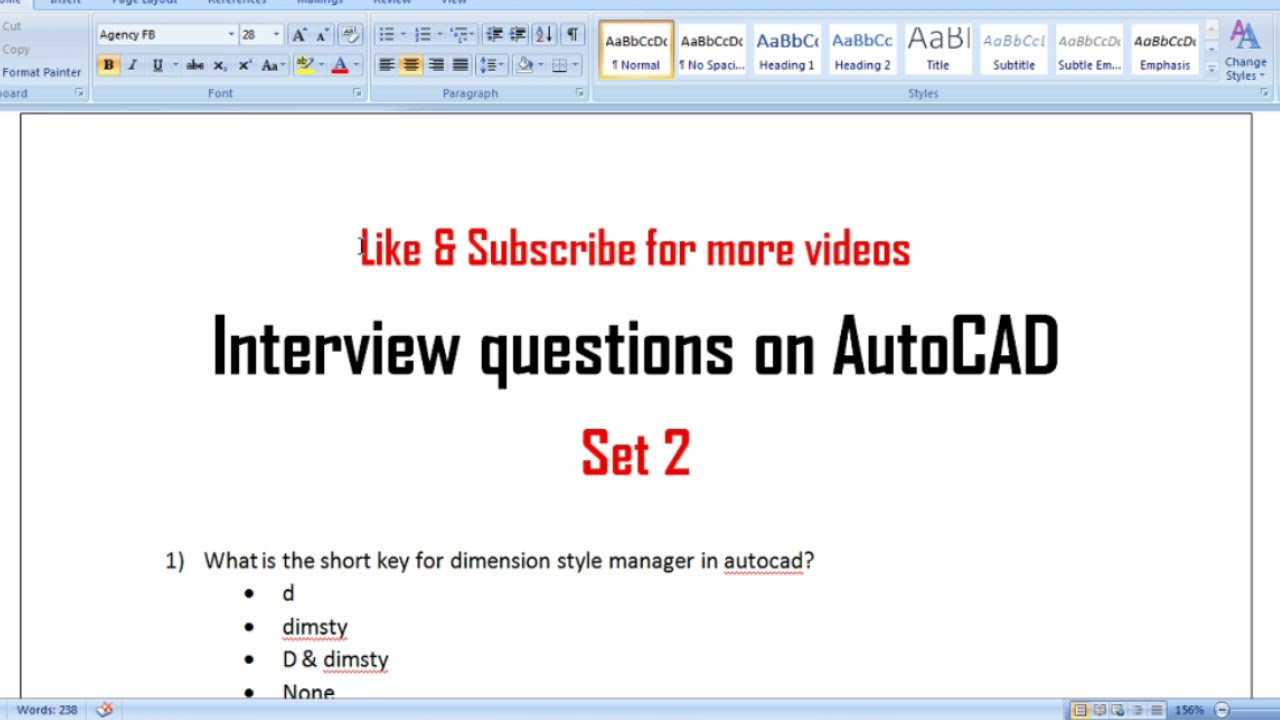Switch to Full Screen Reading view
The image size is (1280, 720).
[x=1099, y=710]
